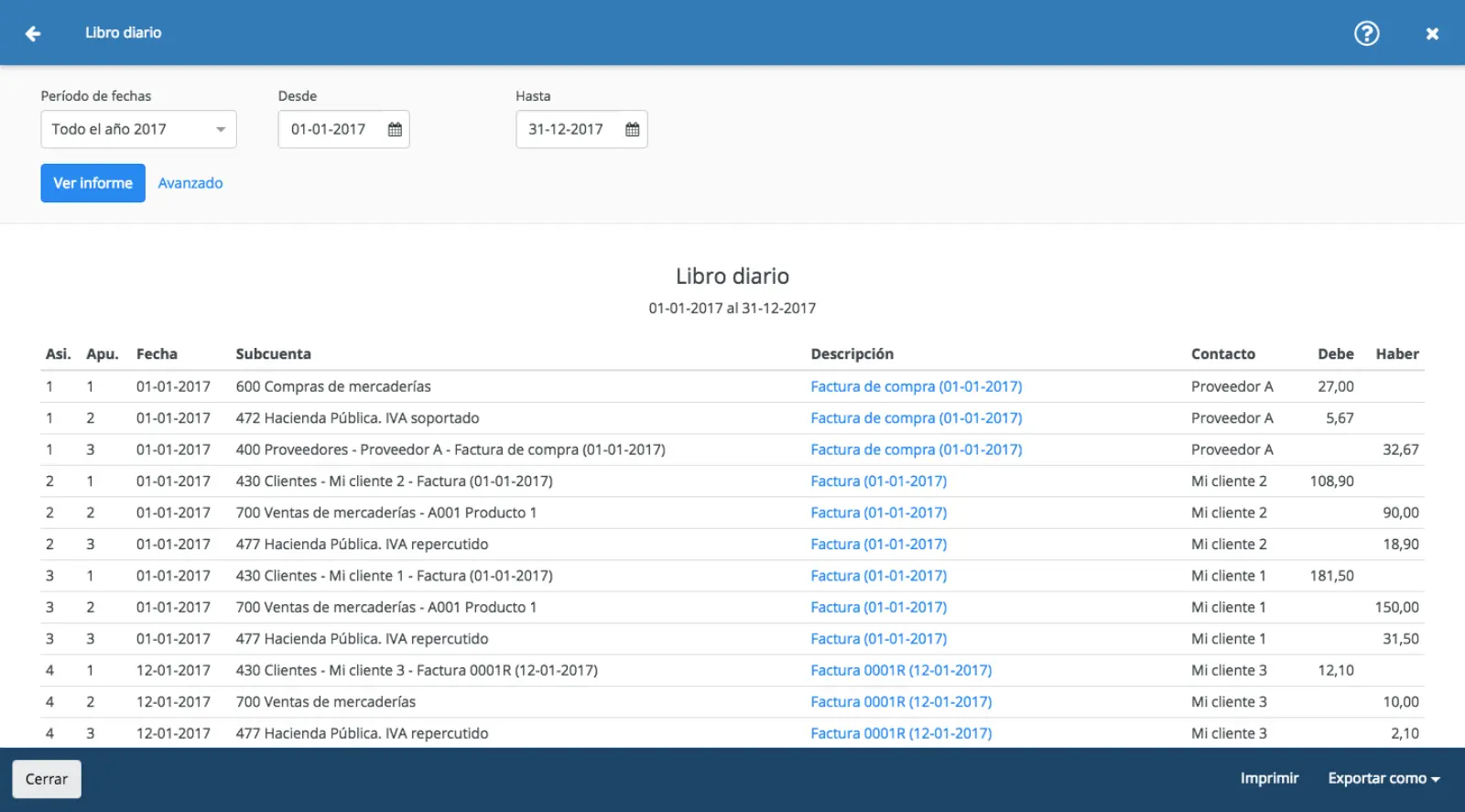Click the Desde date input field

click(330, 129)
